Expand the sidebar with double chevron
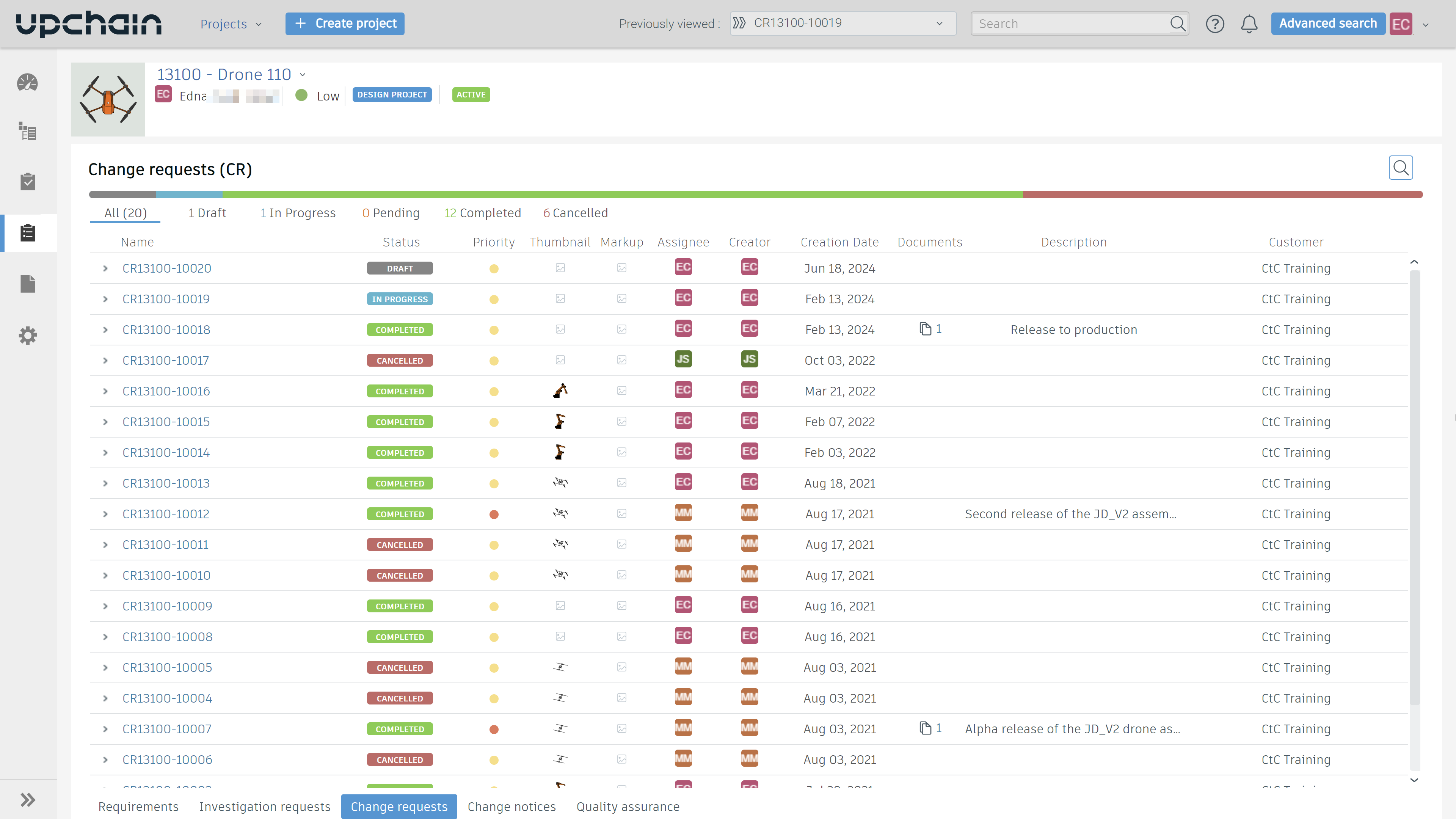 (x=27, y=799)
